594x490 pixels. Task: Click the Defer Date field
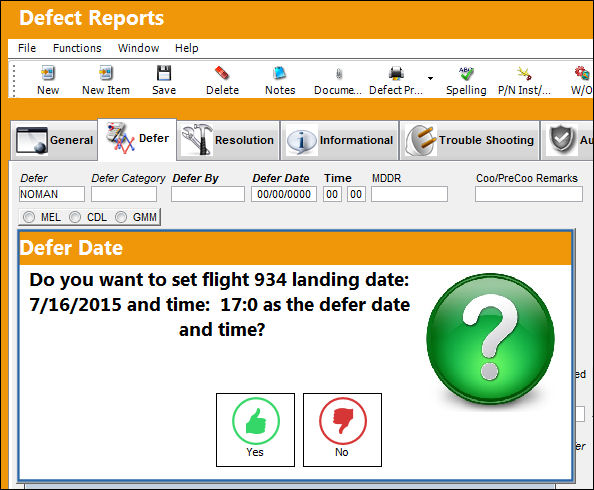(284, 194)
